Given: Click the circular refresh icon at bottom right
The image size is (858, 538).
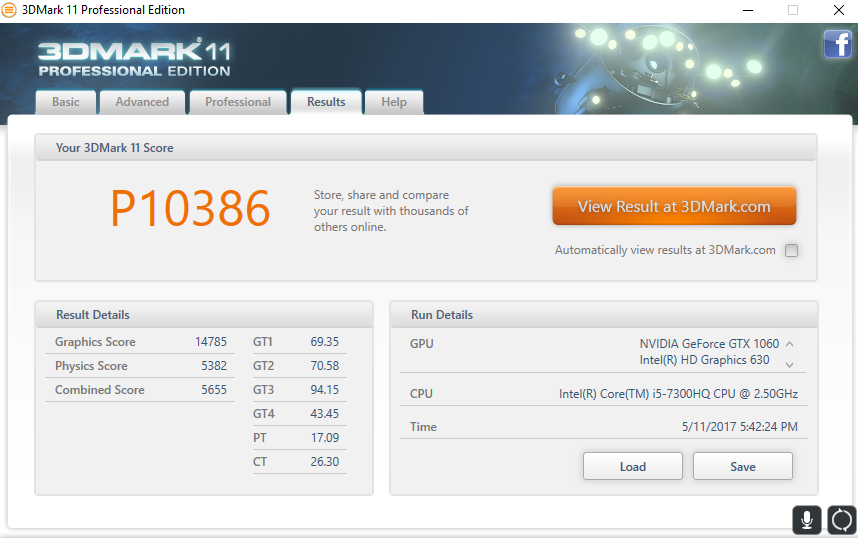Looking at the screenshot, I should (842, 520).
